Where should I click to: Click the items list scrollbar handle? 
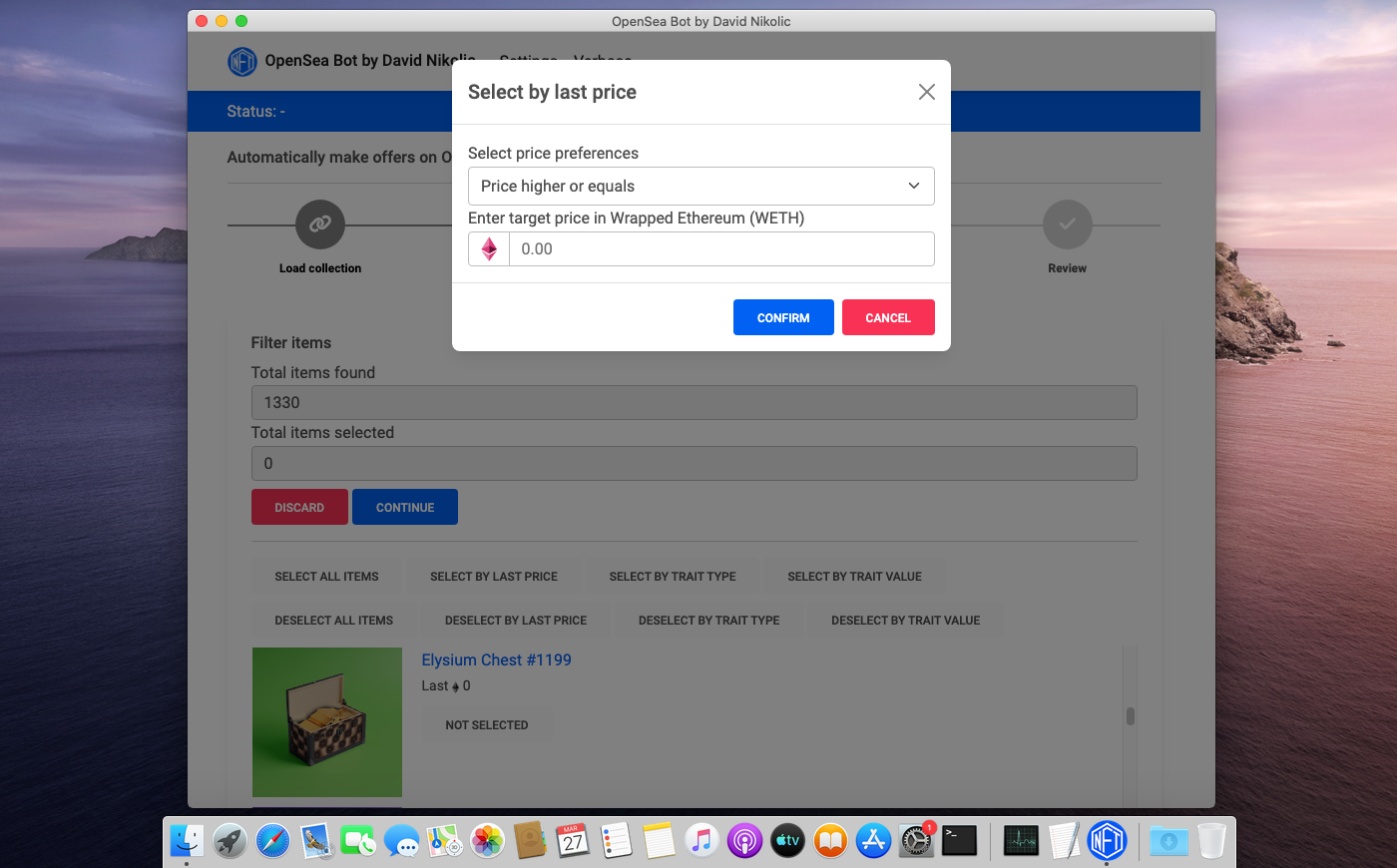click(x=1131, y=716)
